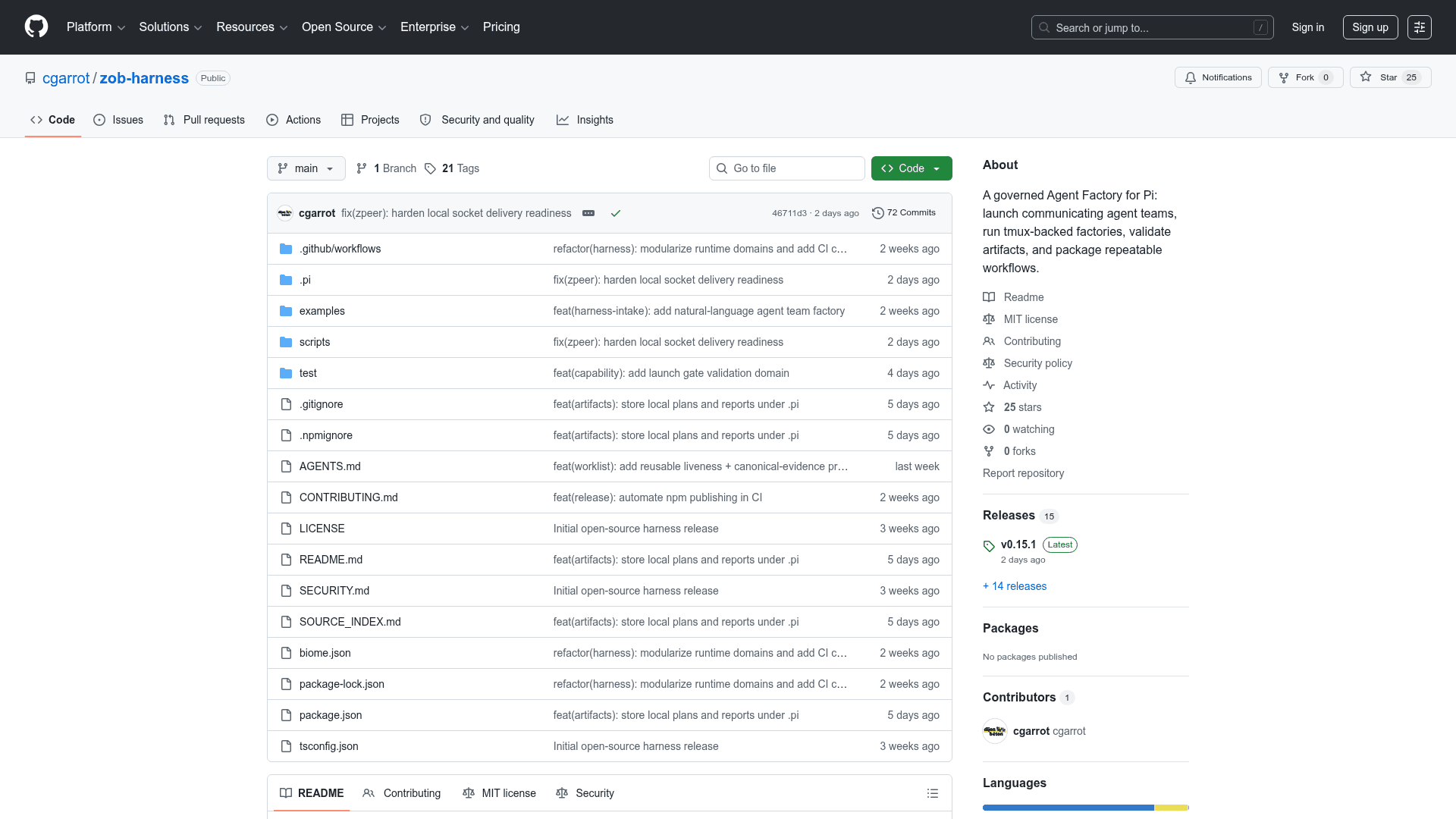This screenshot has height=819, width=1456.
Task: Open the Security and quality tab
Action: point(477,120)
